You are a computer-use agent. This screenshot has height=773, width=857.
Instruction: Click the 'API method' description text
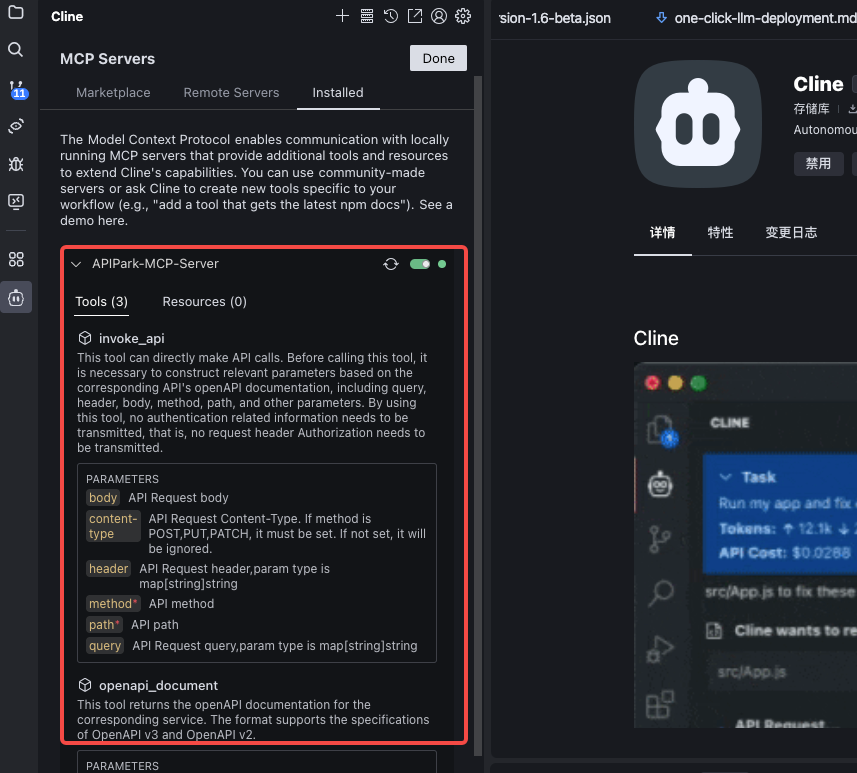tap(181, 604)
